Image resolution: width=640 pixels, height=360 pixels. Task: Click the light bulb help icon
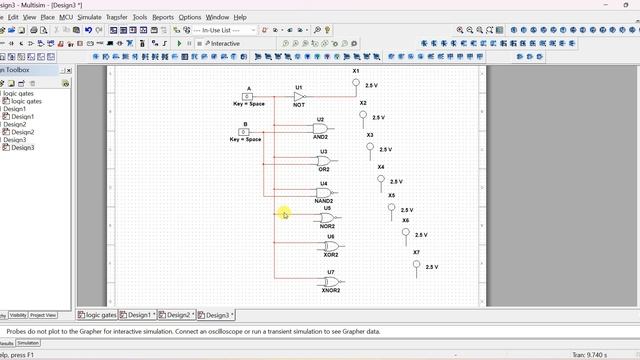(x=327, y=30)
